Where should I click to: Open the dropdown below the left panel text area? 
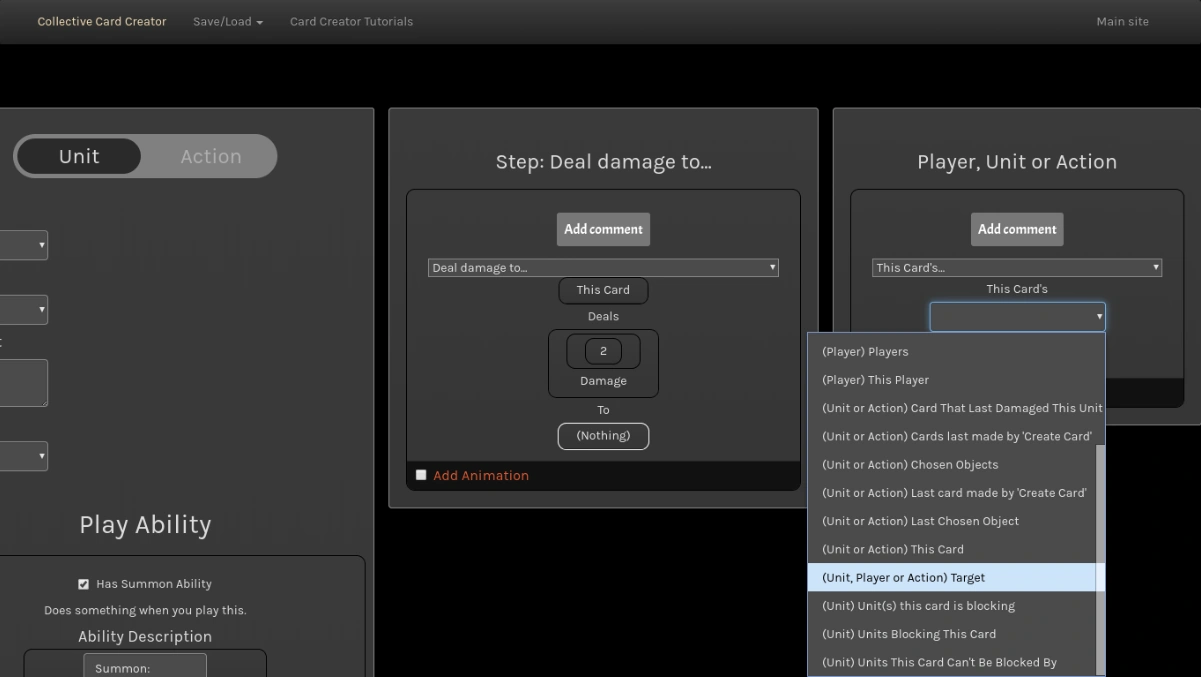(x=24, y=456)
